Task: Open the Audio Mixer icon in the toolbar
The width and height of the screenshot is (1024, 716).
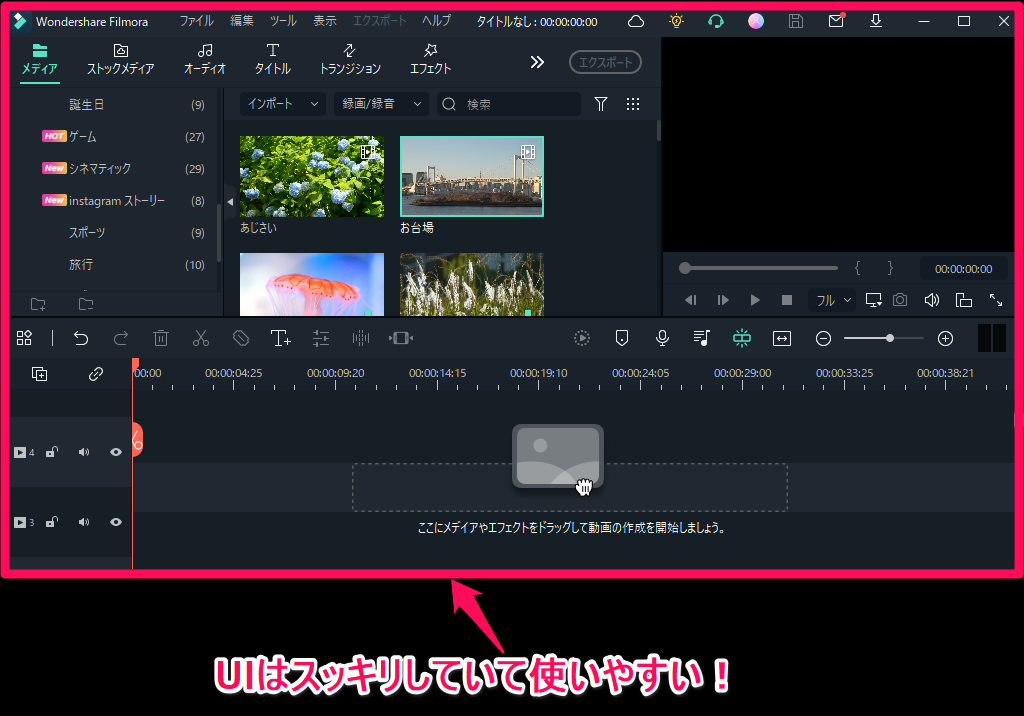Action: click(x=702, y=338)
